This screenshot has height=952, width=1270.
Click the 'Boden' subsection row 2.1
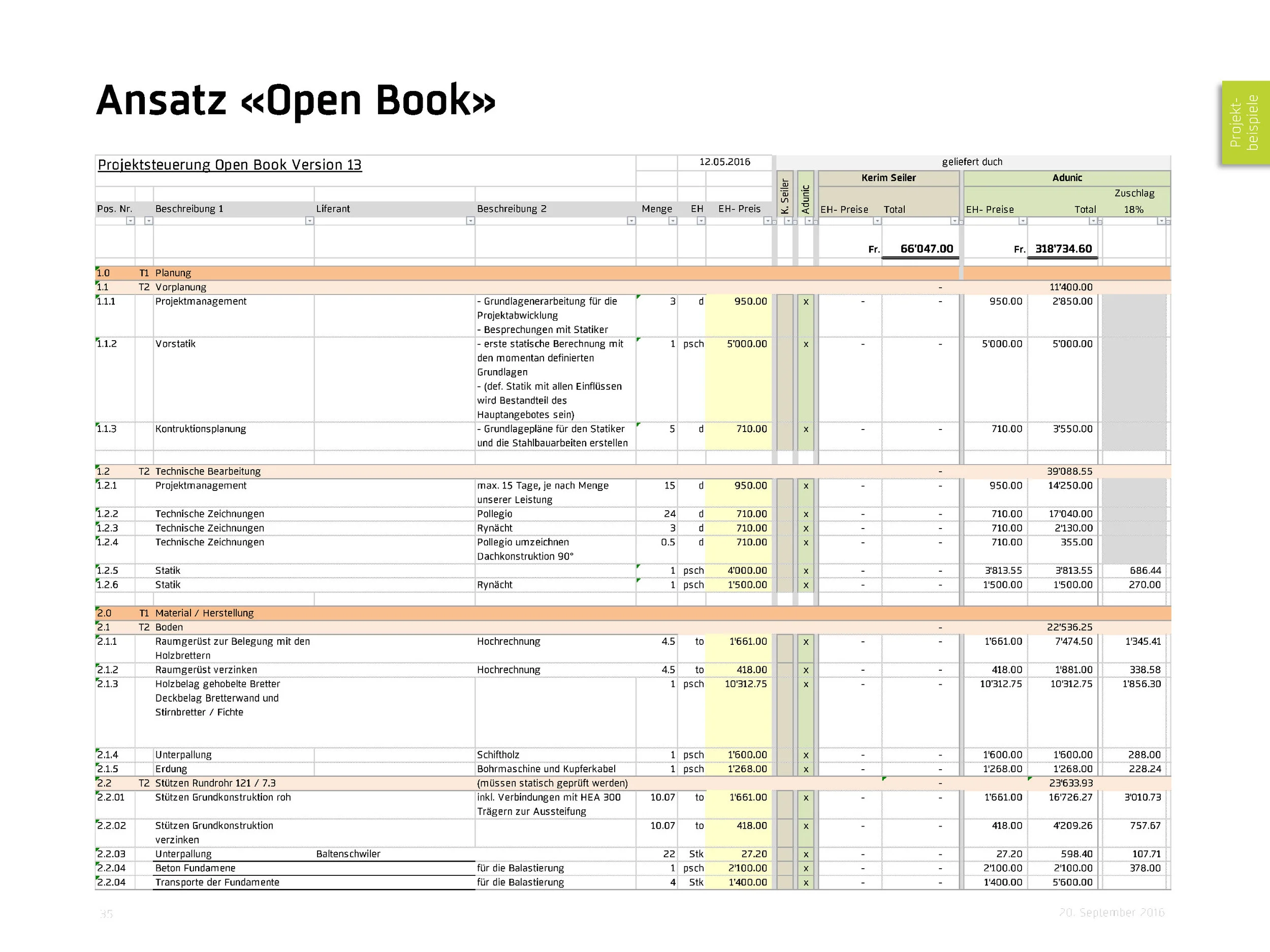coord(632,627)
